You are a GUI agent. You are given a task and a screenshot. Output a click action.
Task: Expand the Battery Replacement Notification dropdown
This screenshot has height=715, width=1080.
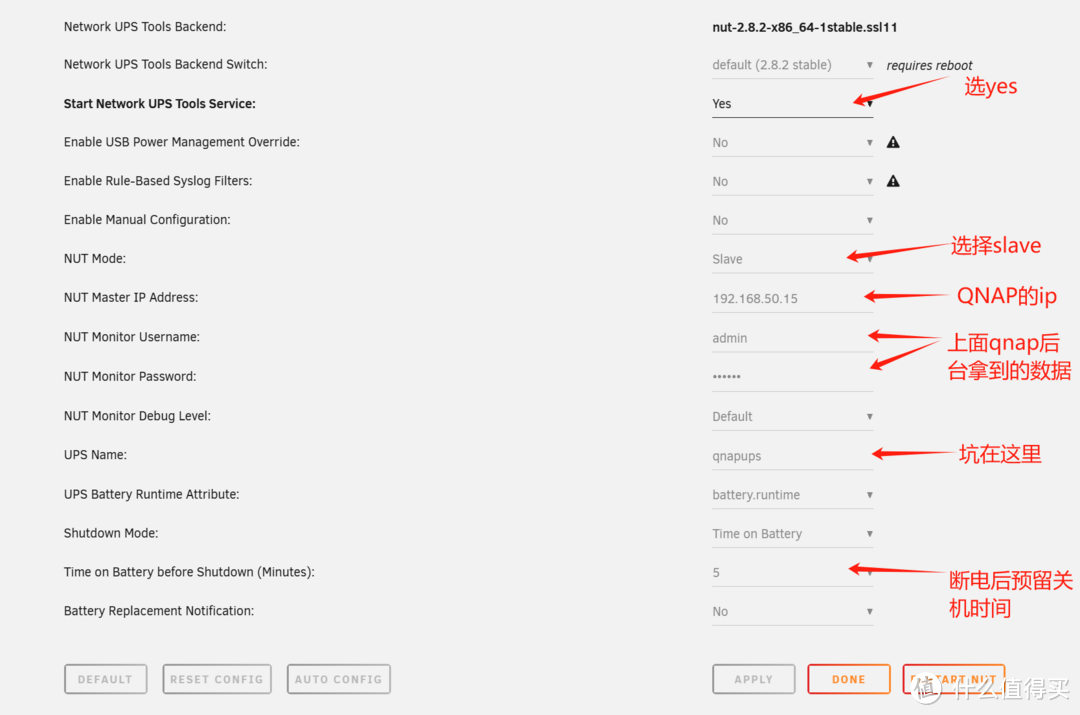click(791, 611)
